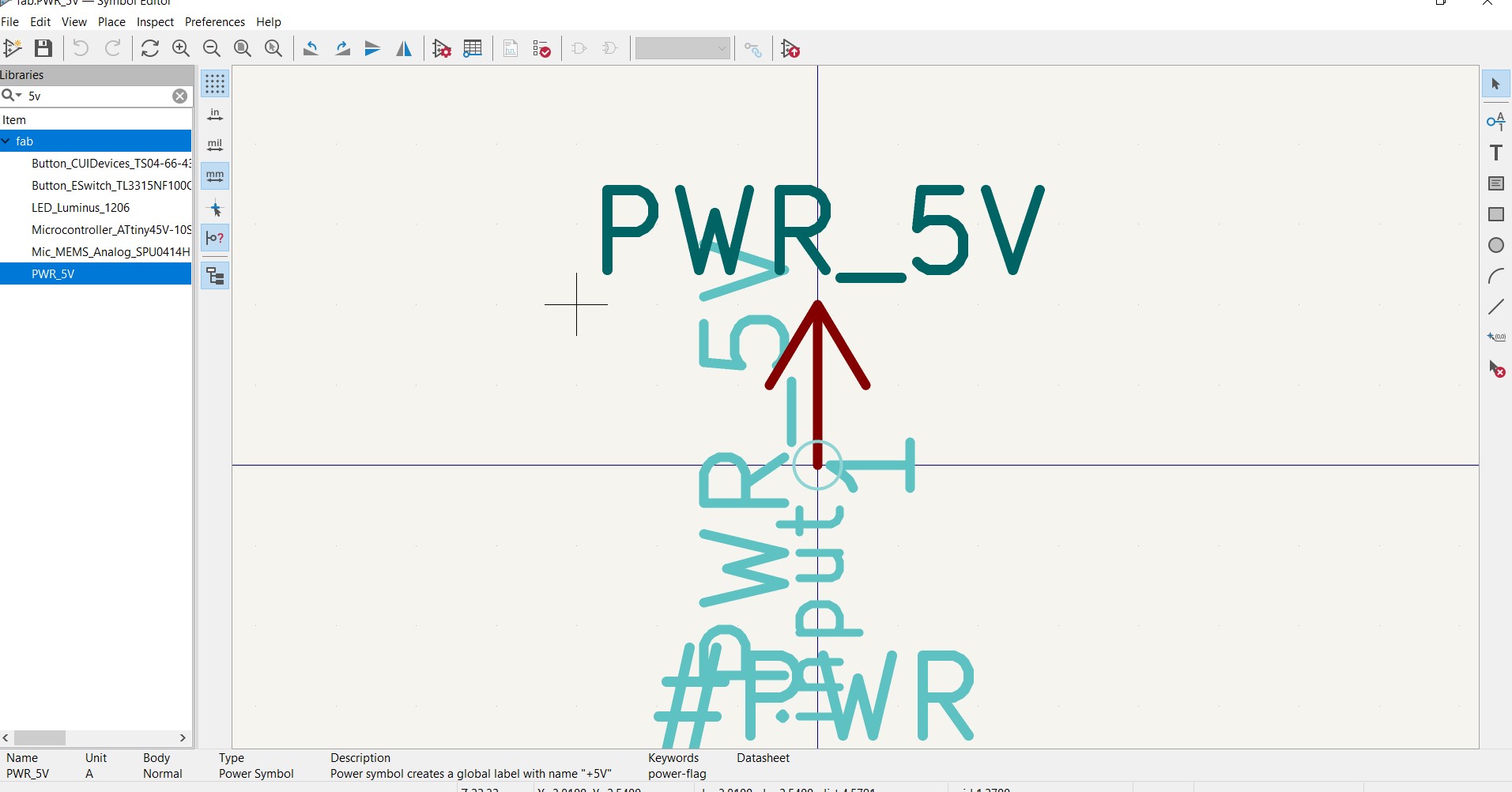Collapse the fab library tree node
Screen dimensions: 1512x792
[6, 141]
